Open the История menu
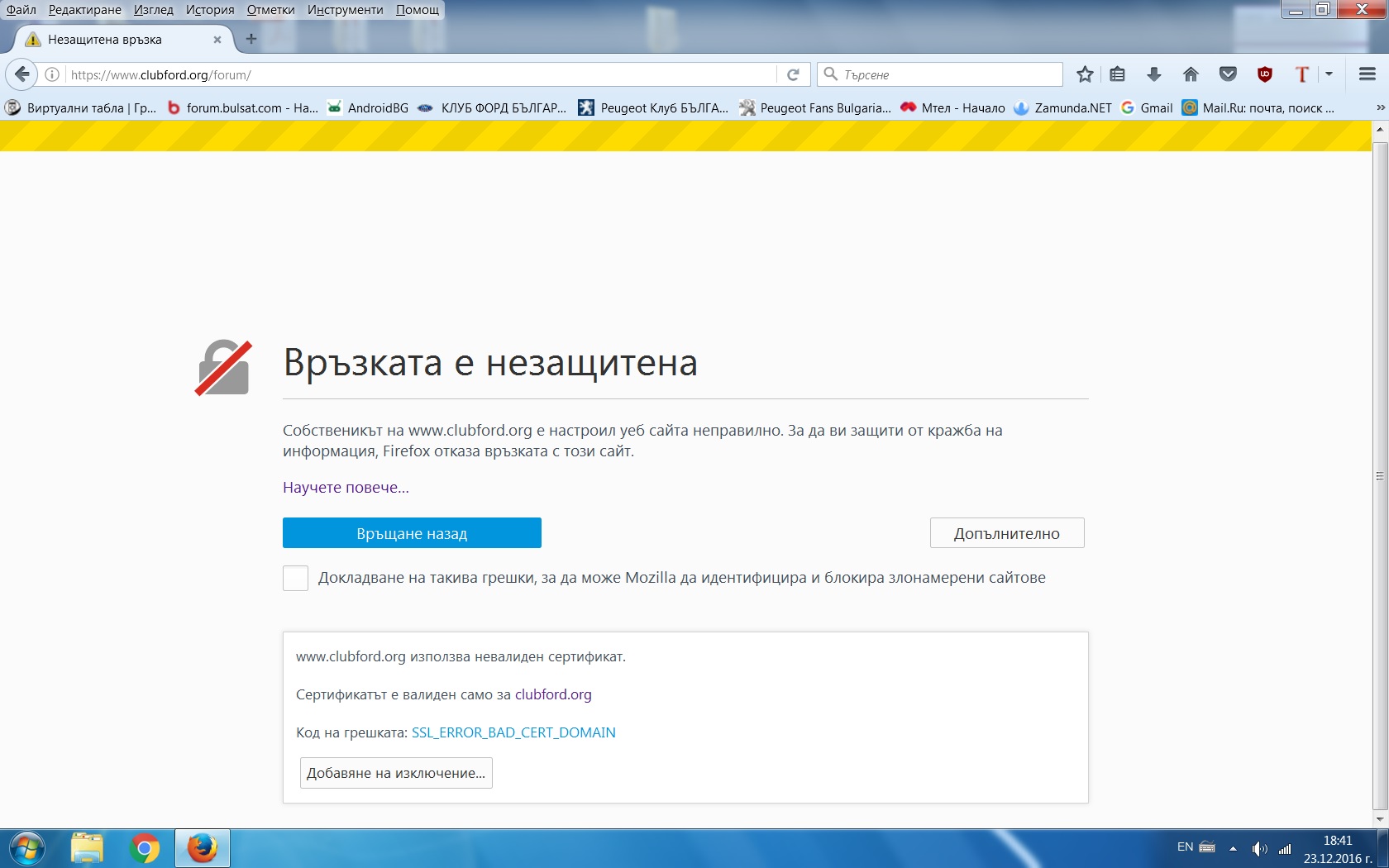Image resolution: width=1389 pixels, height=868 pixels. click(210, 10)
